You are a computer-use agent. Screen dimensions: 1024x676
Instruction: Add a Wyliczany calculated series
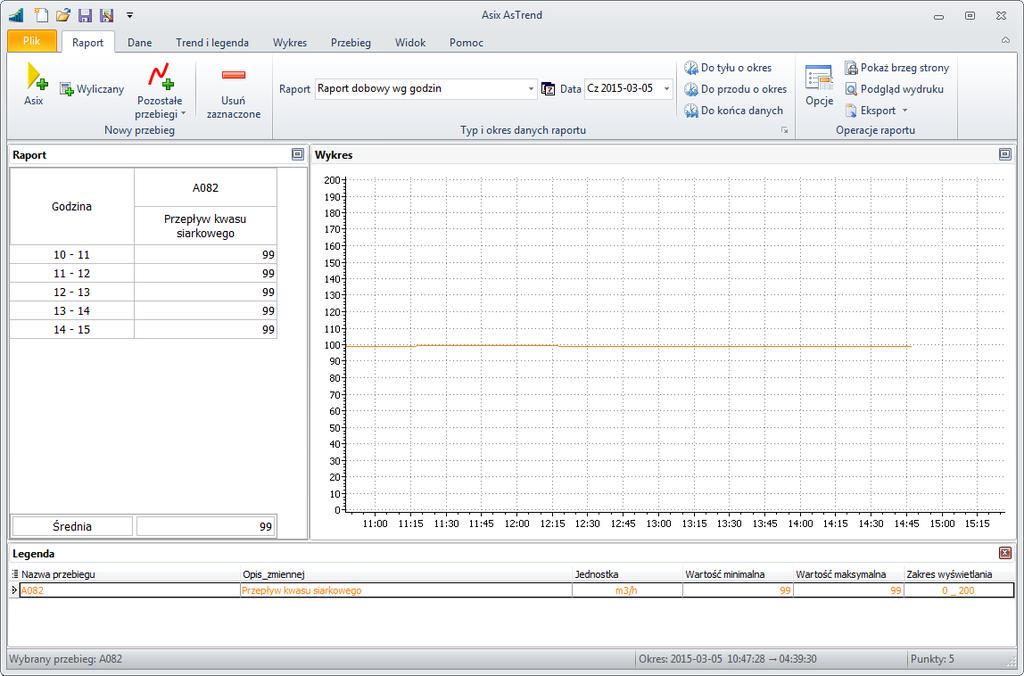91,89
